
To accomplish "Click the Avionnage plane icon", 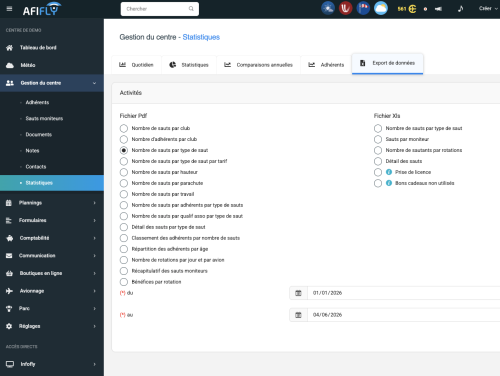I will click(x=9, y=291).
